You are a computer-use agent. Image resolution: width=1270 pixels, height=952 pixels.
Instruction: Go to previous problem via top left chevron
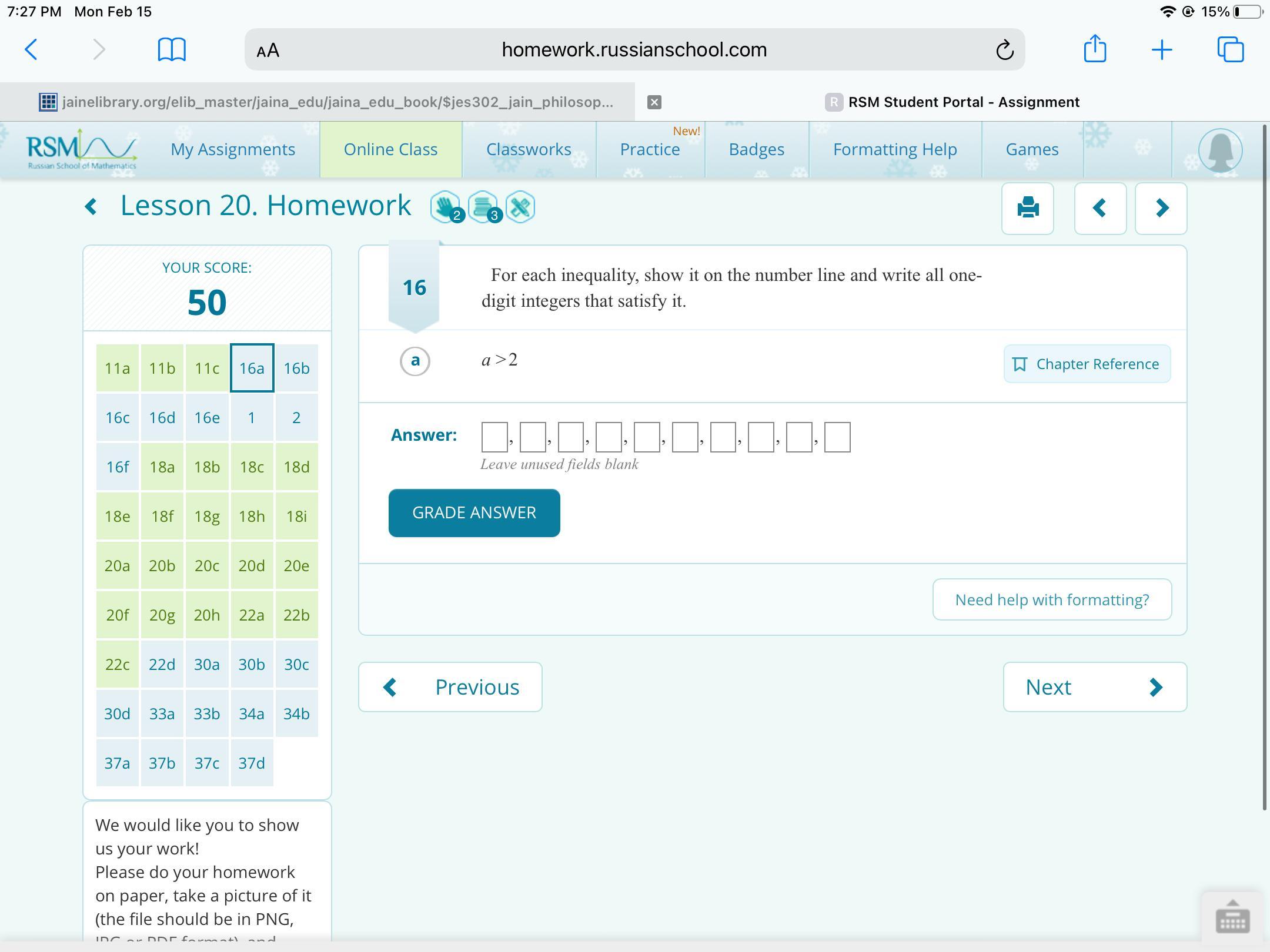(x=1099, y=208)
